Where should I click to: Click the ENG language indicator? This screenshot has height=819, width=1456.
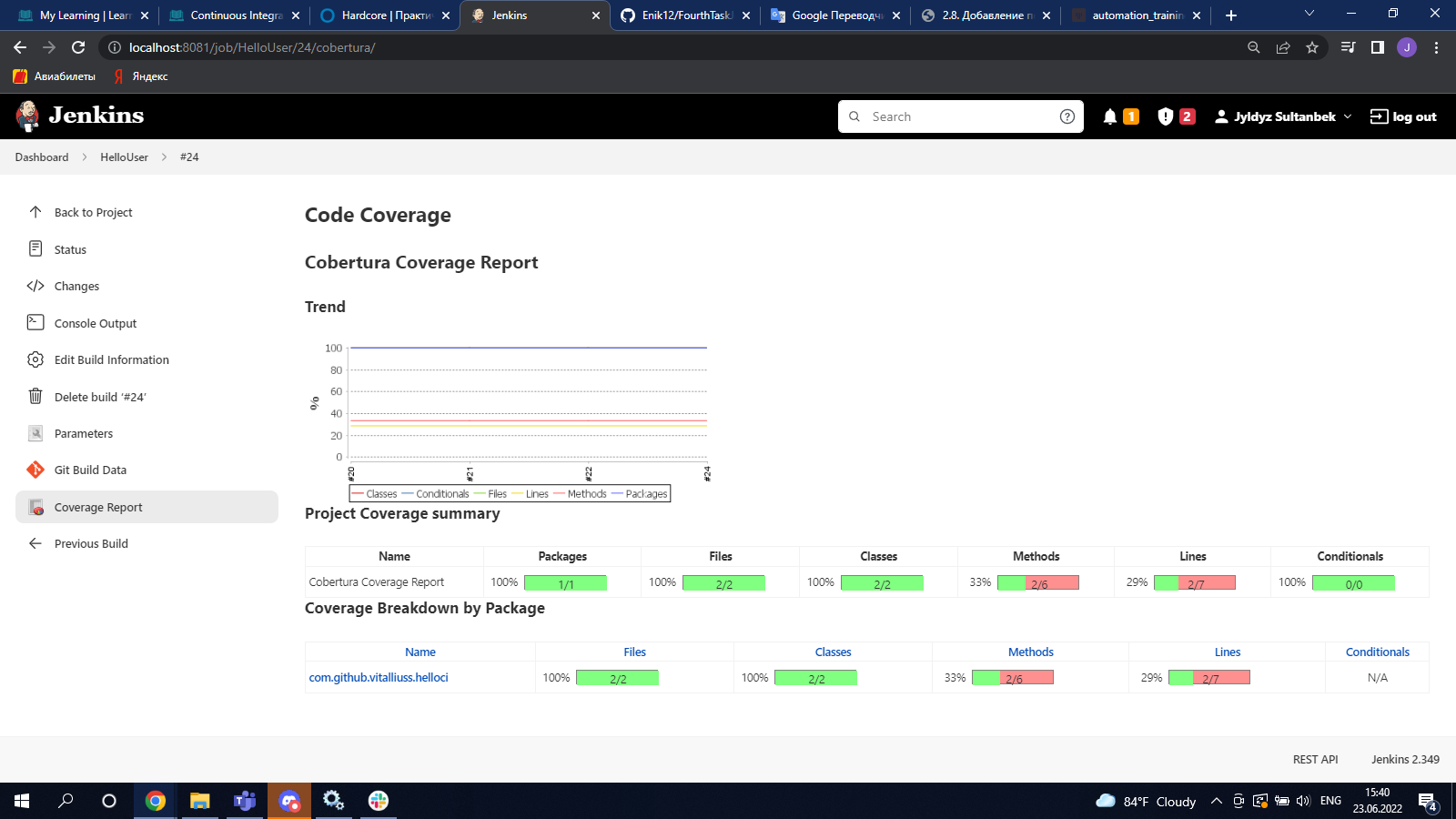(x=1330, y=801)
